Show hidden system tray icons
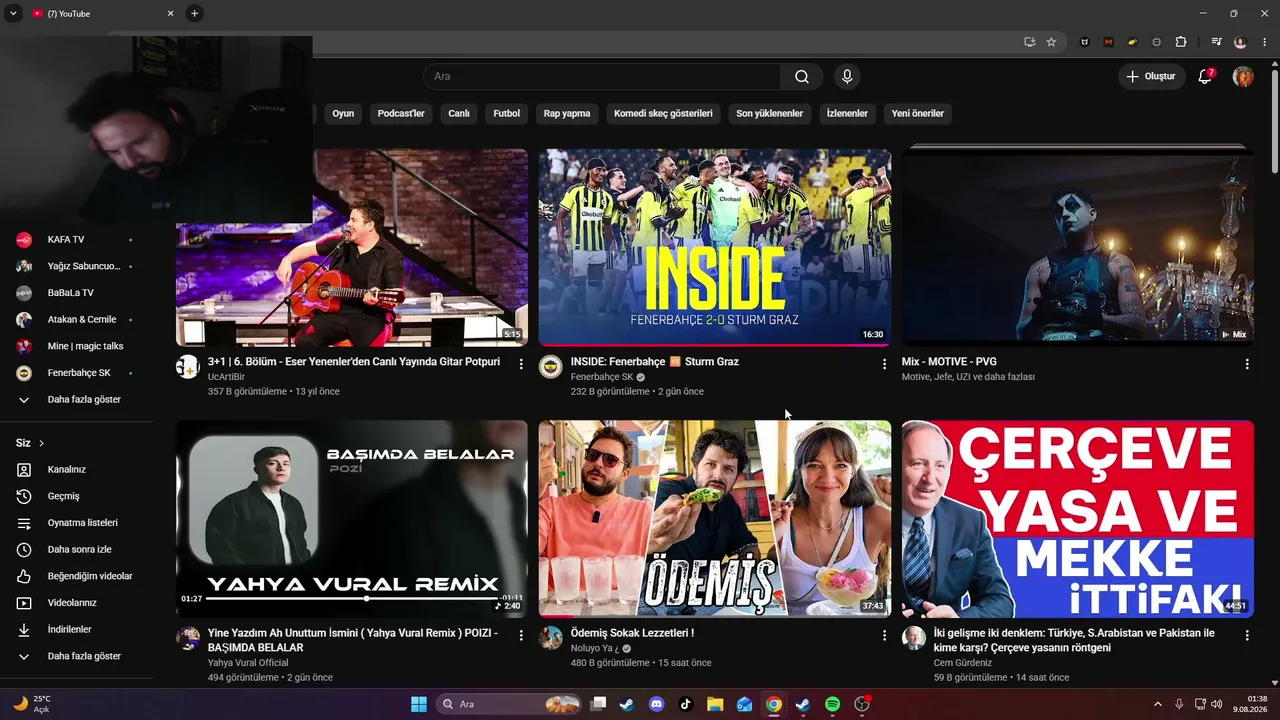The height and width of the screenshot is (720, 1280). [1158, 704]
